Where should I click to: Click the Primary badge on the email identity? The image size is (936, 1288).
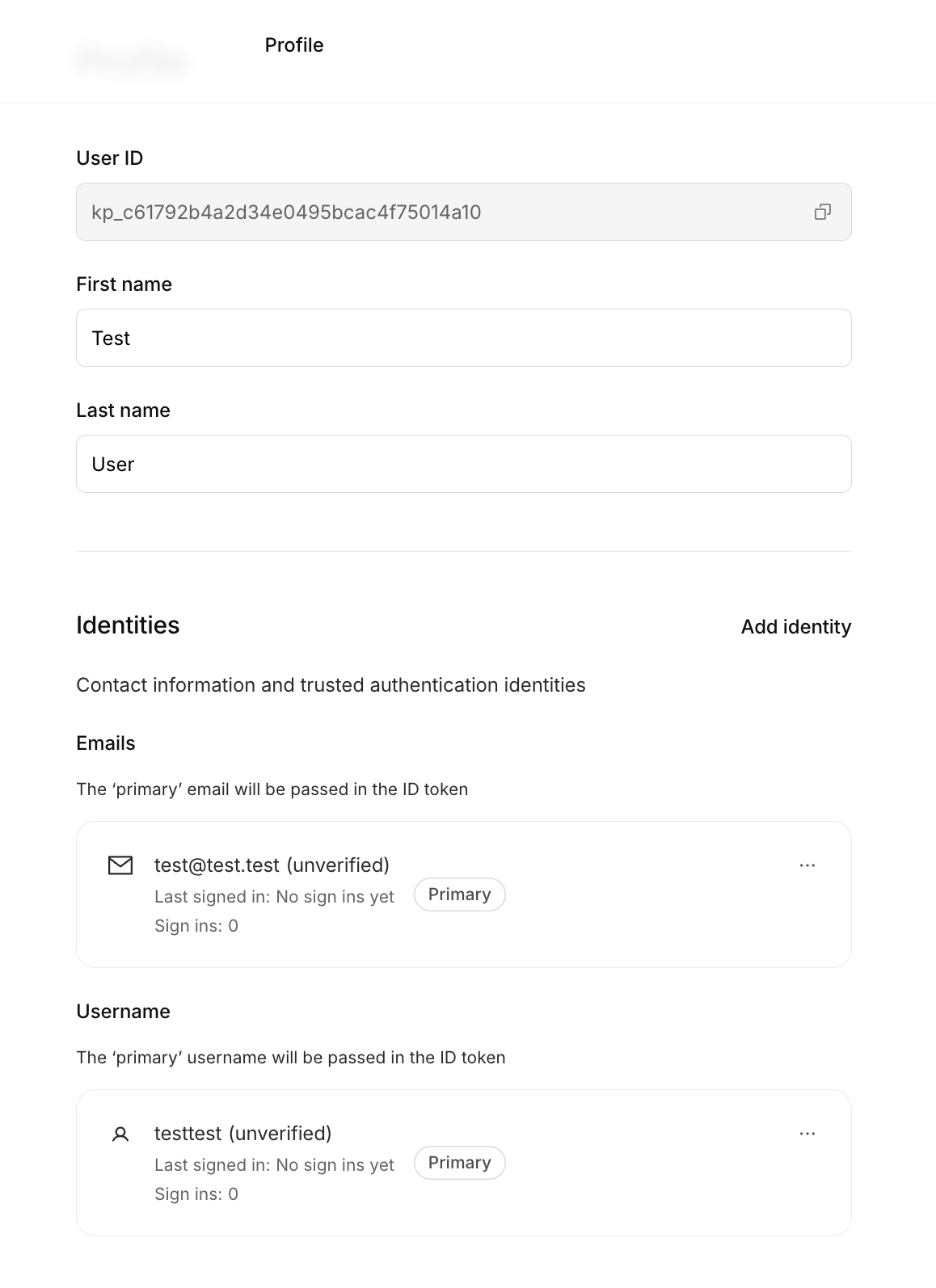[460, 894]
